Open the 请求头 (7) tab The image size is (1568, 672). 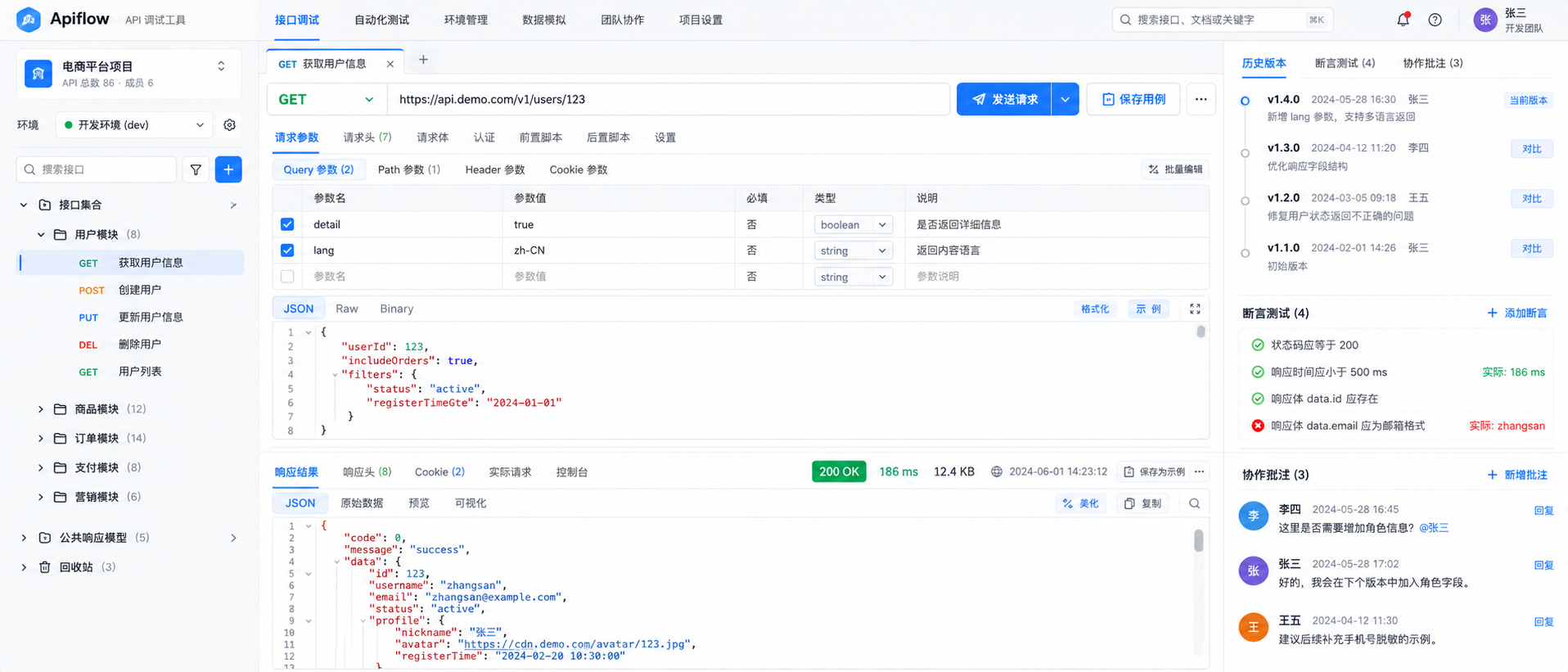pyautogui.click(x=367, y=138)
